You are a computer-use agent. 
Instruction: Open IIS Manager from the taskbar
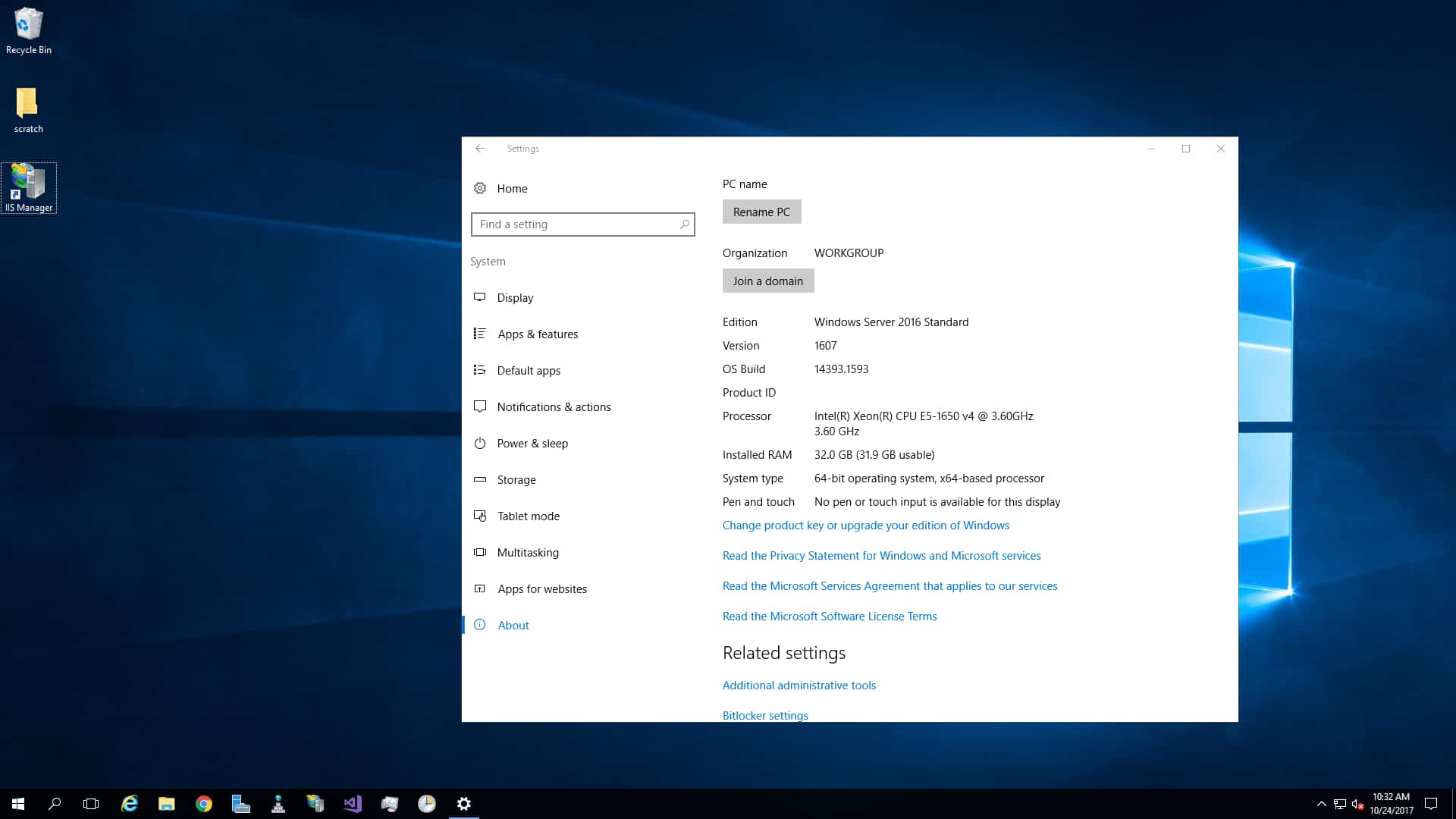[x=315, y=804]
